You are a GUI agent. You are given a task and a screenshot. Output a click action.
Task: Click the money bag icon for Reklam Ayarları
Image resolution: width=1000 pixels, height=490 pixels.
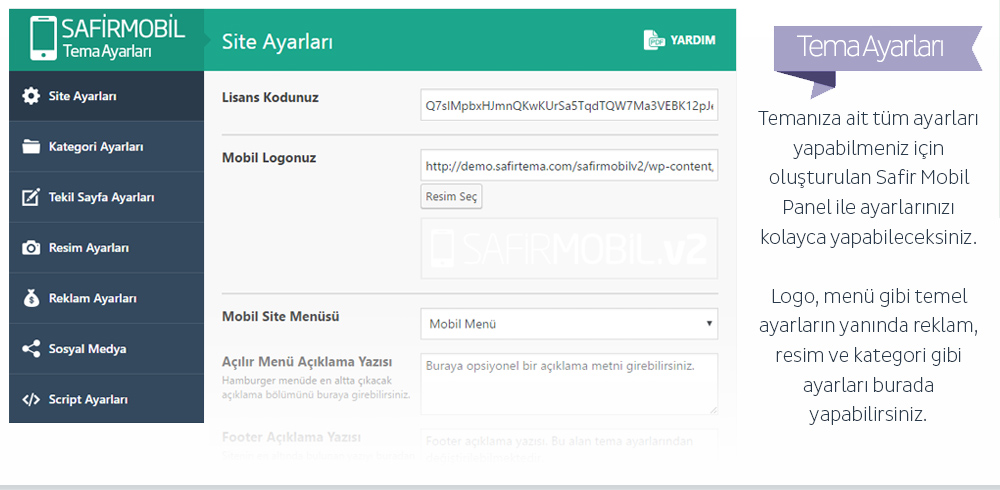click(31, 298)
